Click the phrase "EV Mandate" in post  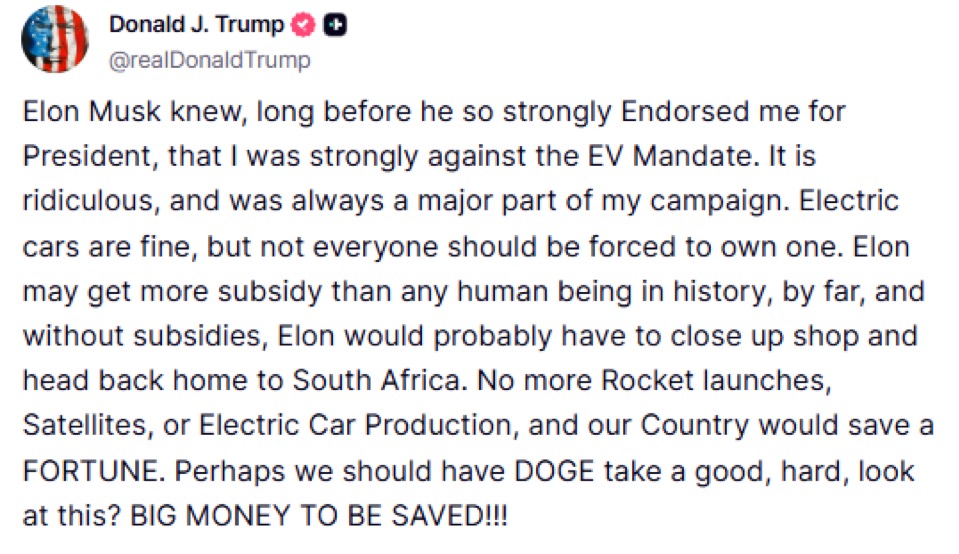click(668, 156)
